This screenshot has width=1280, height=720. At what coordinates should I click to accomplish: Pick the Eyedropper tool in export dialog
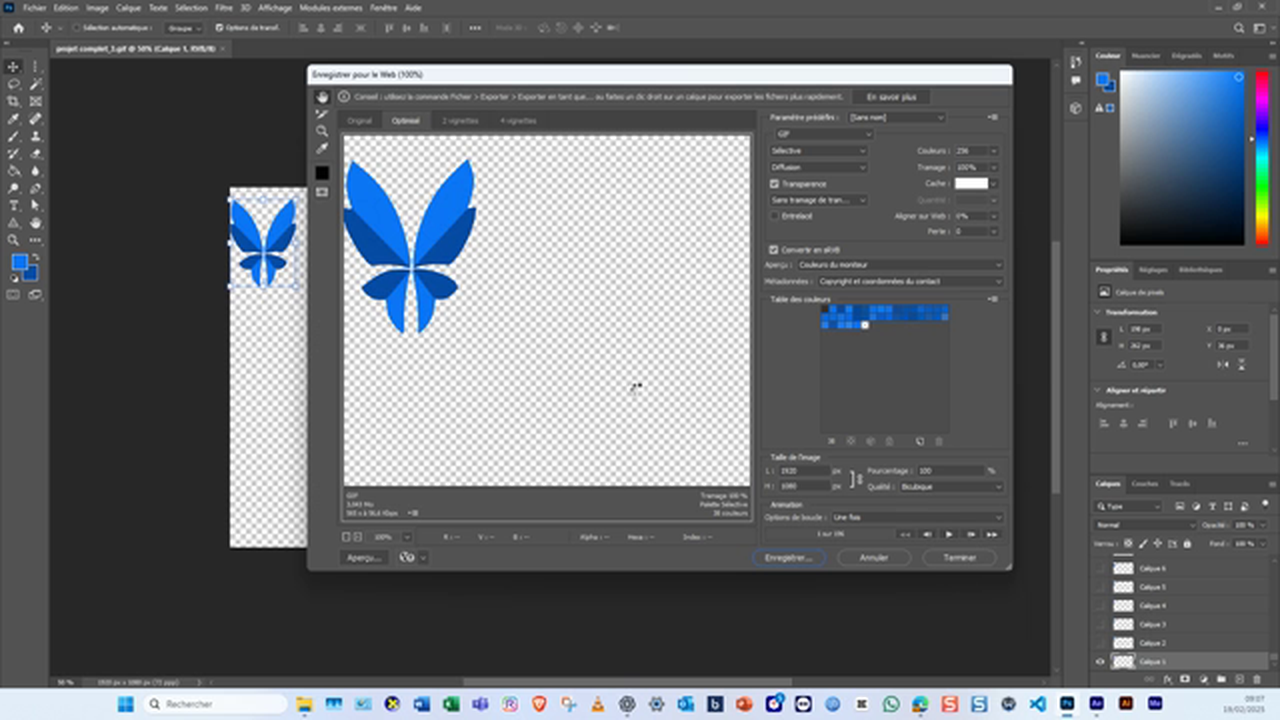[322, 149]
